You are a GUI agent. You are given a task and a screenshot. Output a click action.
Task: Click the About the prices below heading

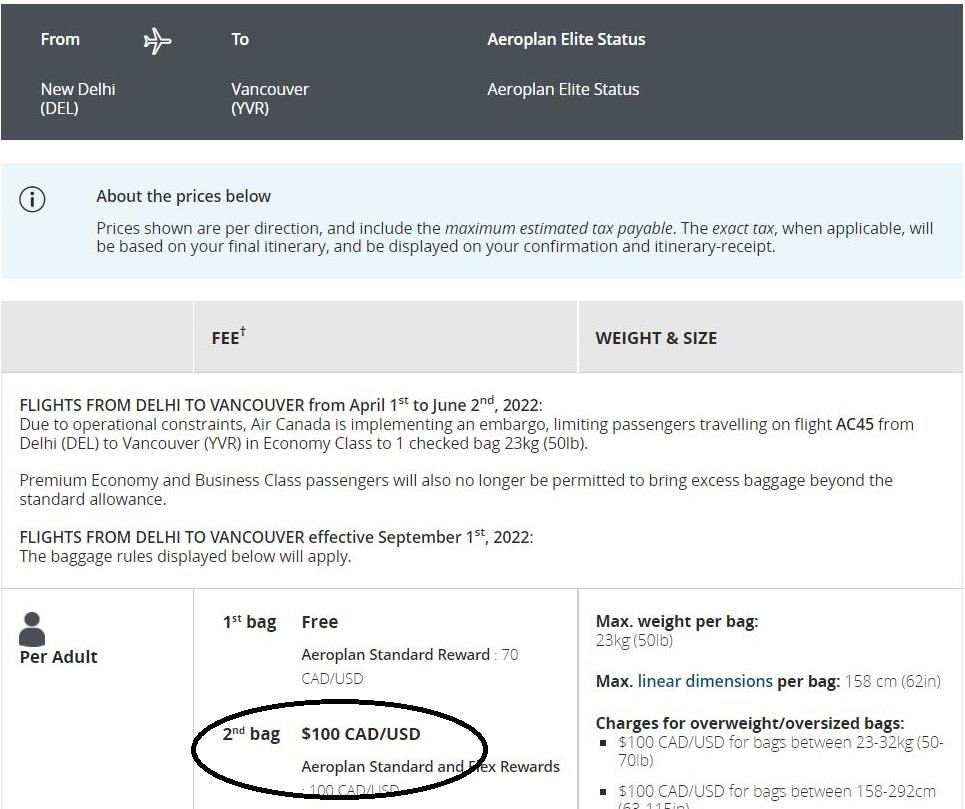pyautogui.click(x=183, y=196)
